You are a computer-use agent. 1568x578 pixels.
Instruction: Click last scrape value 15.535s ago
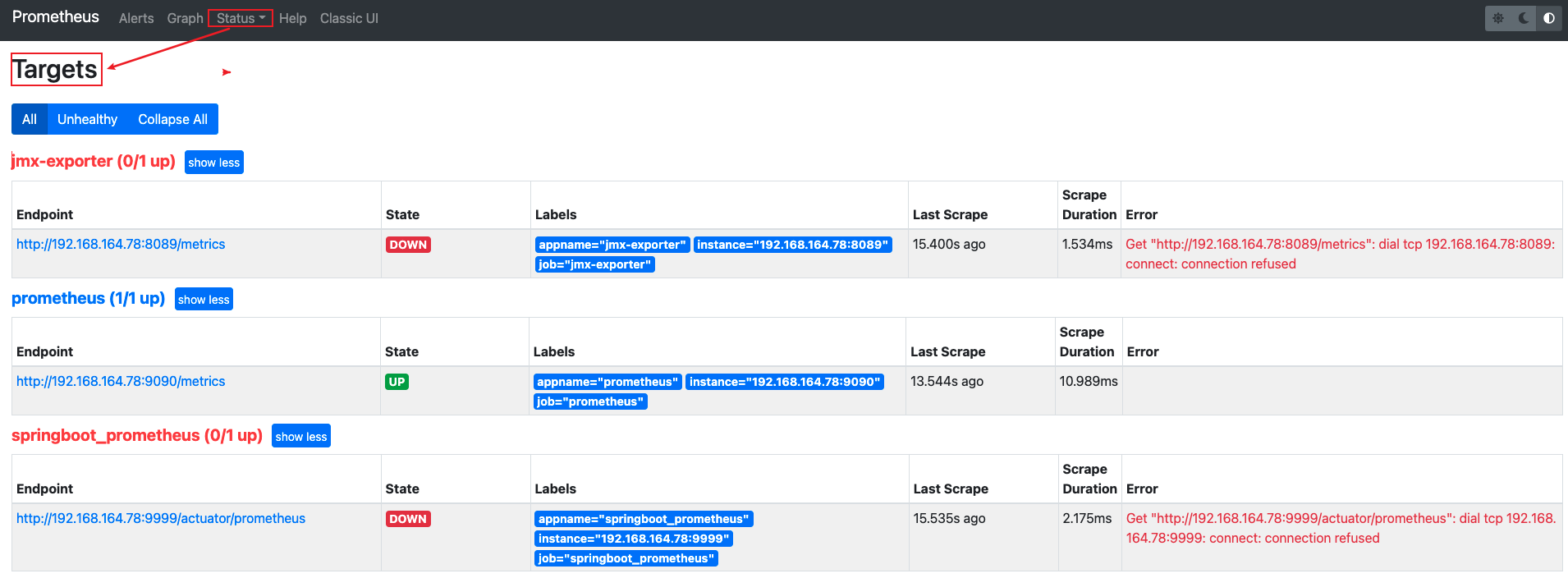(x=950, y=518)
